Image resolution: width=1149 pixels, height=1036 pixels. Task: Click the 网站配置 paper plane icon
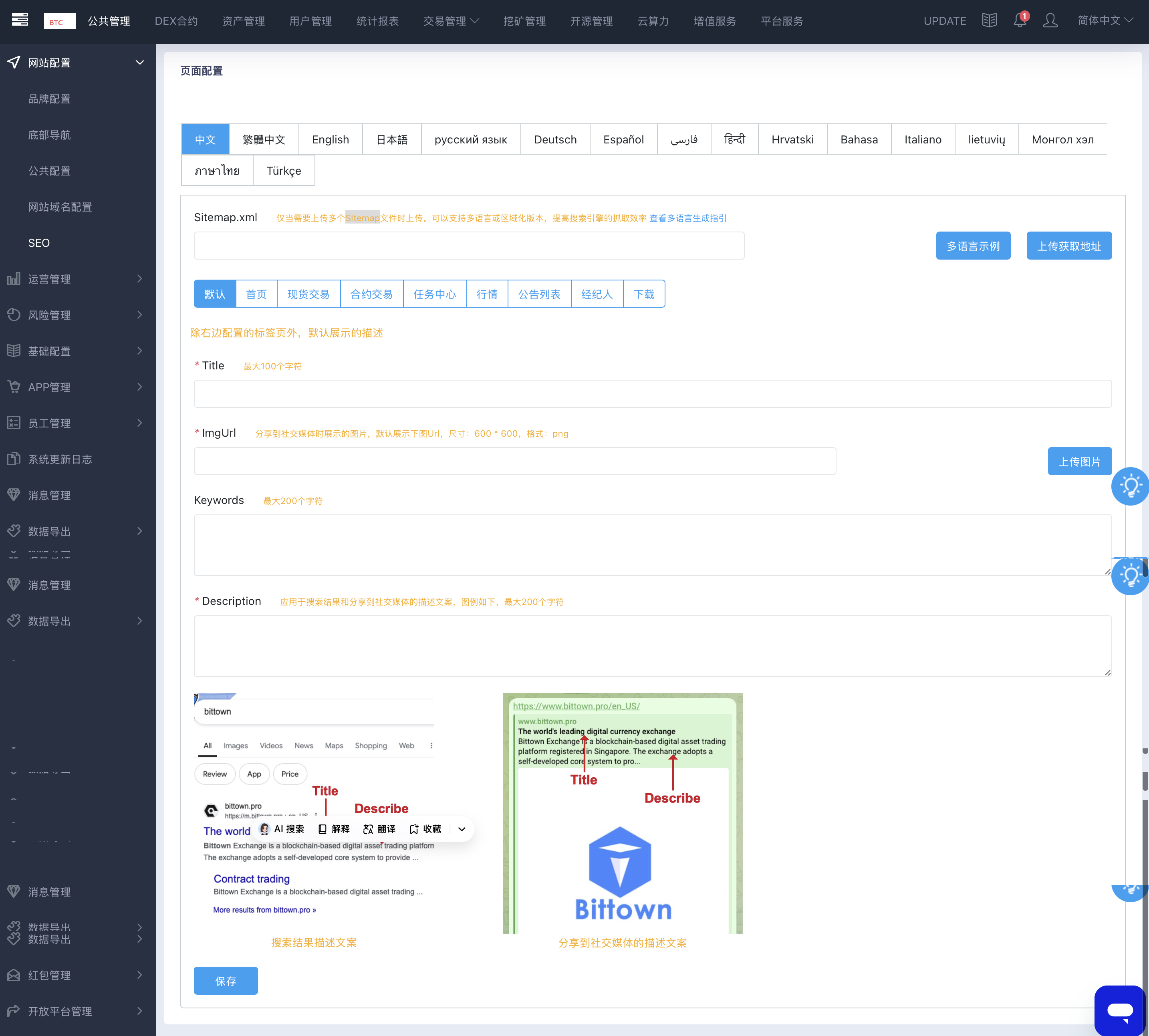pos(14,62)
